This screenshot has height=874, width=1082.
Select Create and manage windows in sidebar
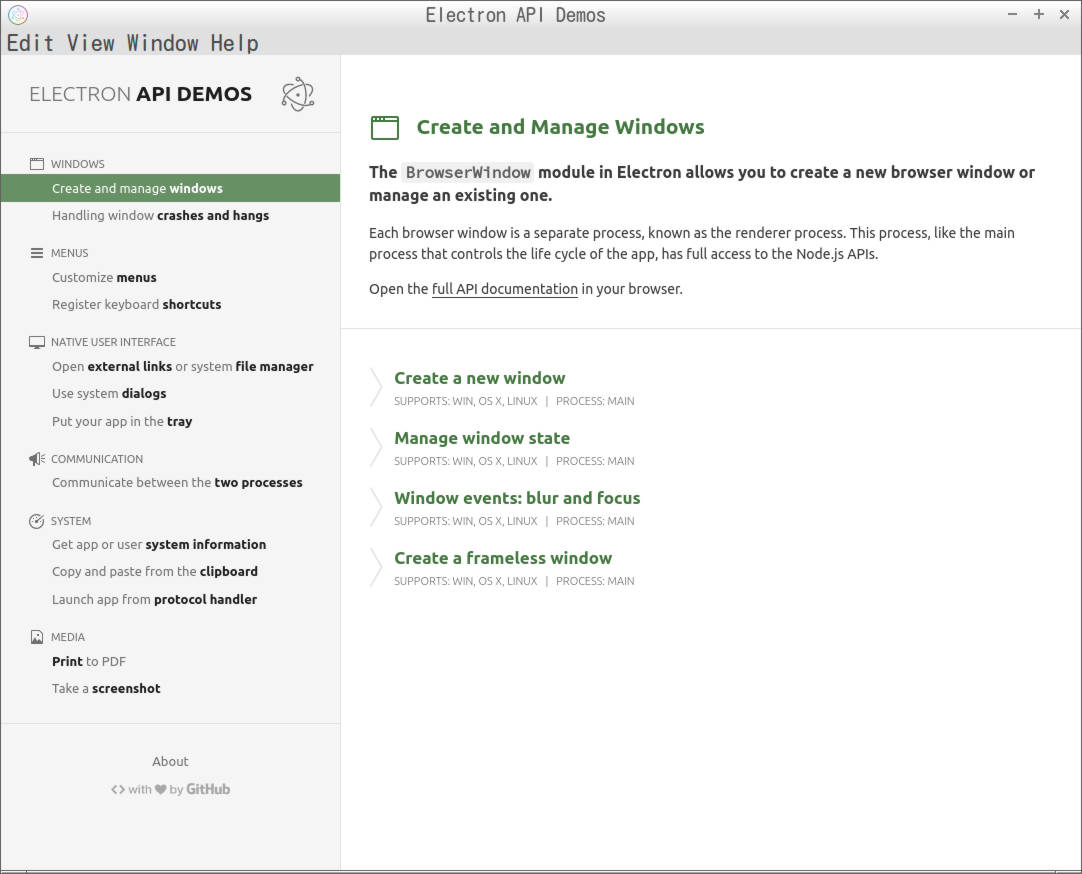(x=170, y=188)
